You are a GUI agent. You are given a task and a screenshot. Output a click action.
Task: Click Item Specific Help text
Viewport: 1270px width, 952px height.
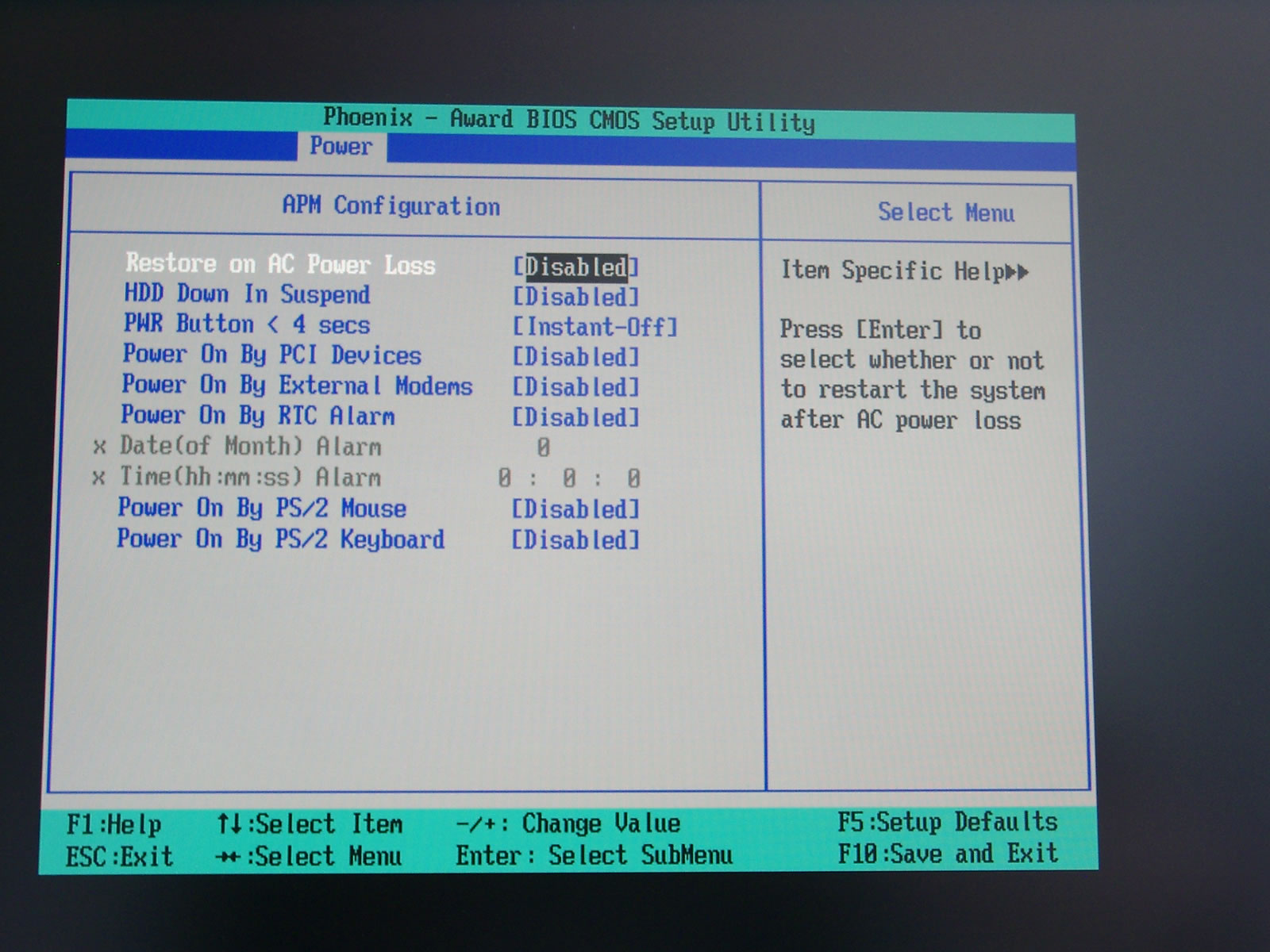pyautogui.click(x=892, y=271)
